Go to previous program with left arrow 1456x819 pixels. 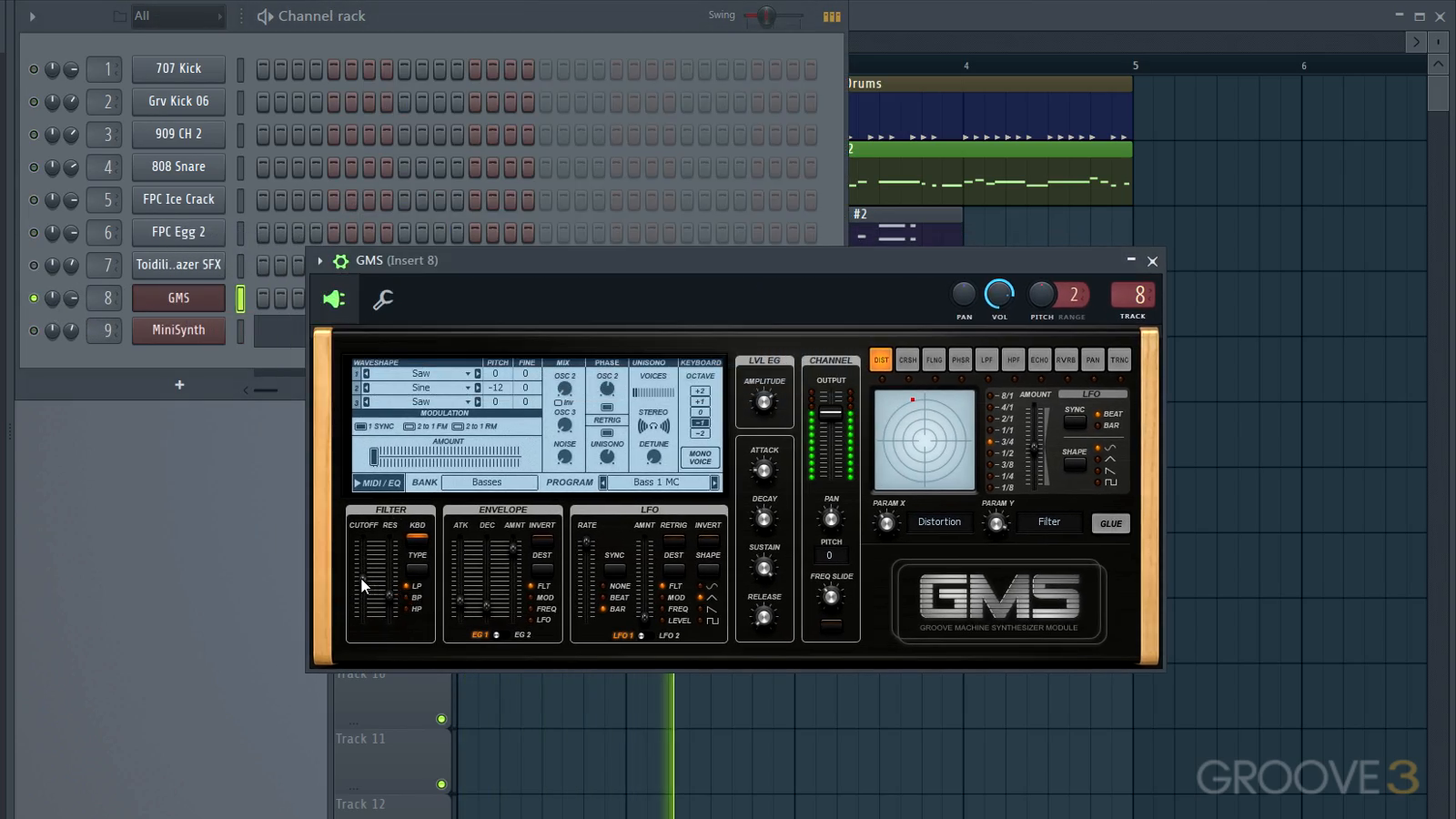point(602,482)
